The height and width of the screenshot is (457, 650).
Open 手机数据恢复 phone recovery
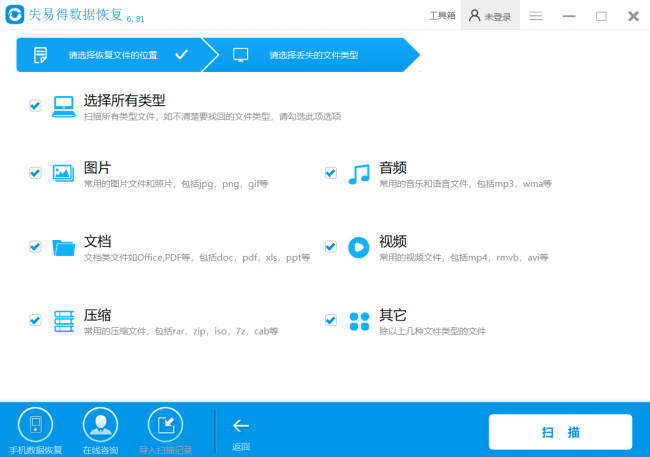point(36,430)
